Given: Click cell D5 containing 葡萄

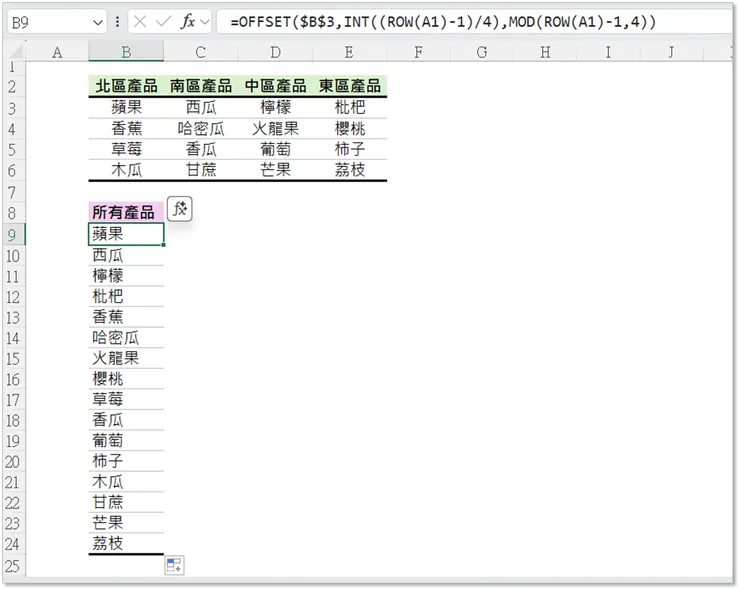Looking at the screenshot, I should 275,149.
